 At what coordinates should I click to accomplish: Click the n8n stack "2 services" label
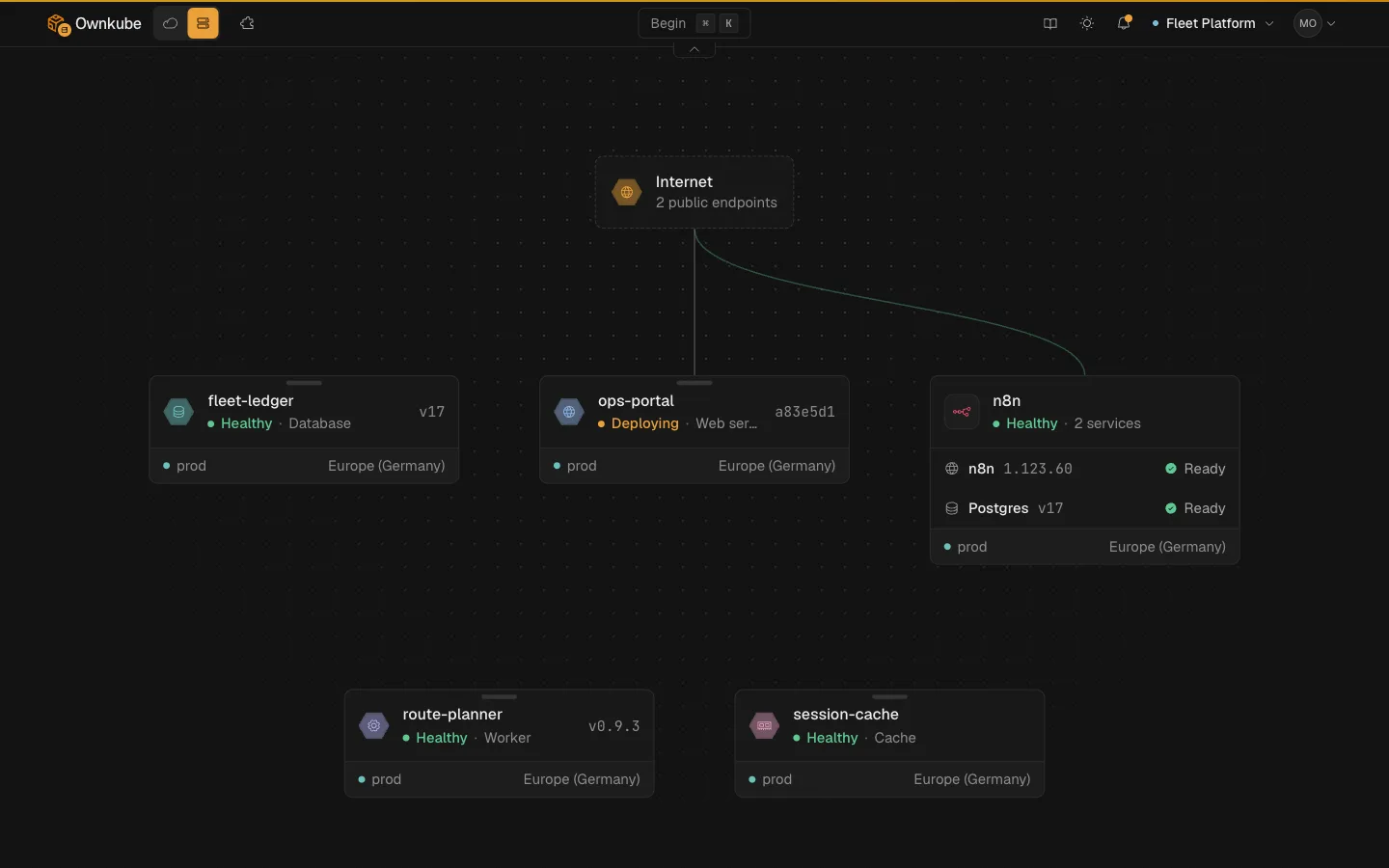[x=1107, y=423]
